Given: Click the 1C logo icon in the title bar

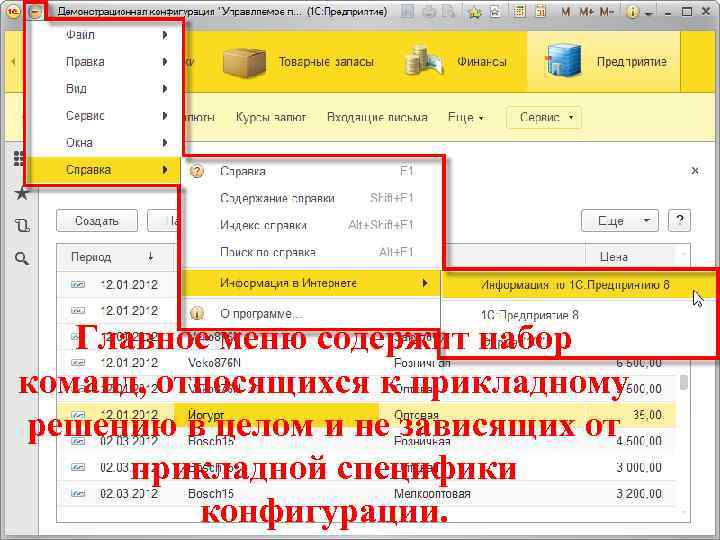Looking at the screenshot, I should (13, 11).
